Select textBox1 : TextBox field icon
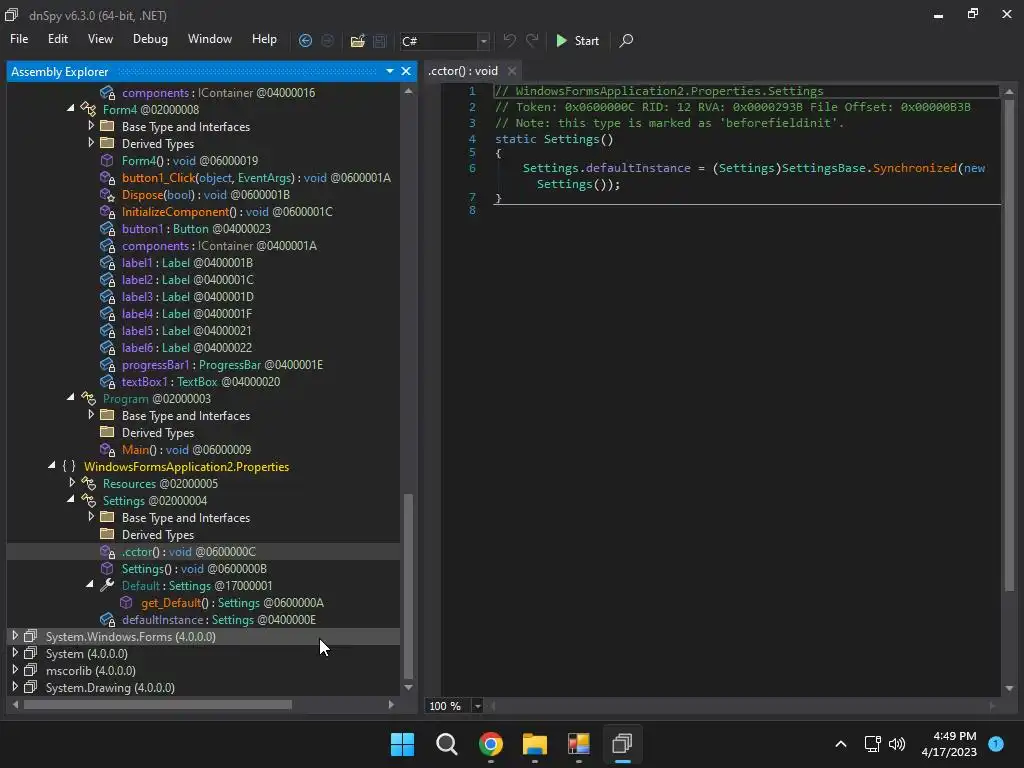 point(107,381)
